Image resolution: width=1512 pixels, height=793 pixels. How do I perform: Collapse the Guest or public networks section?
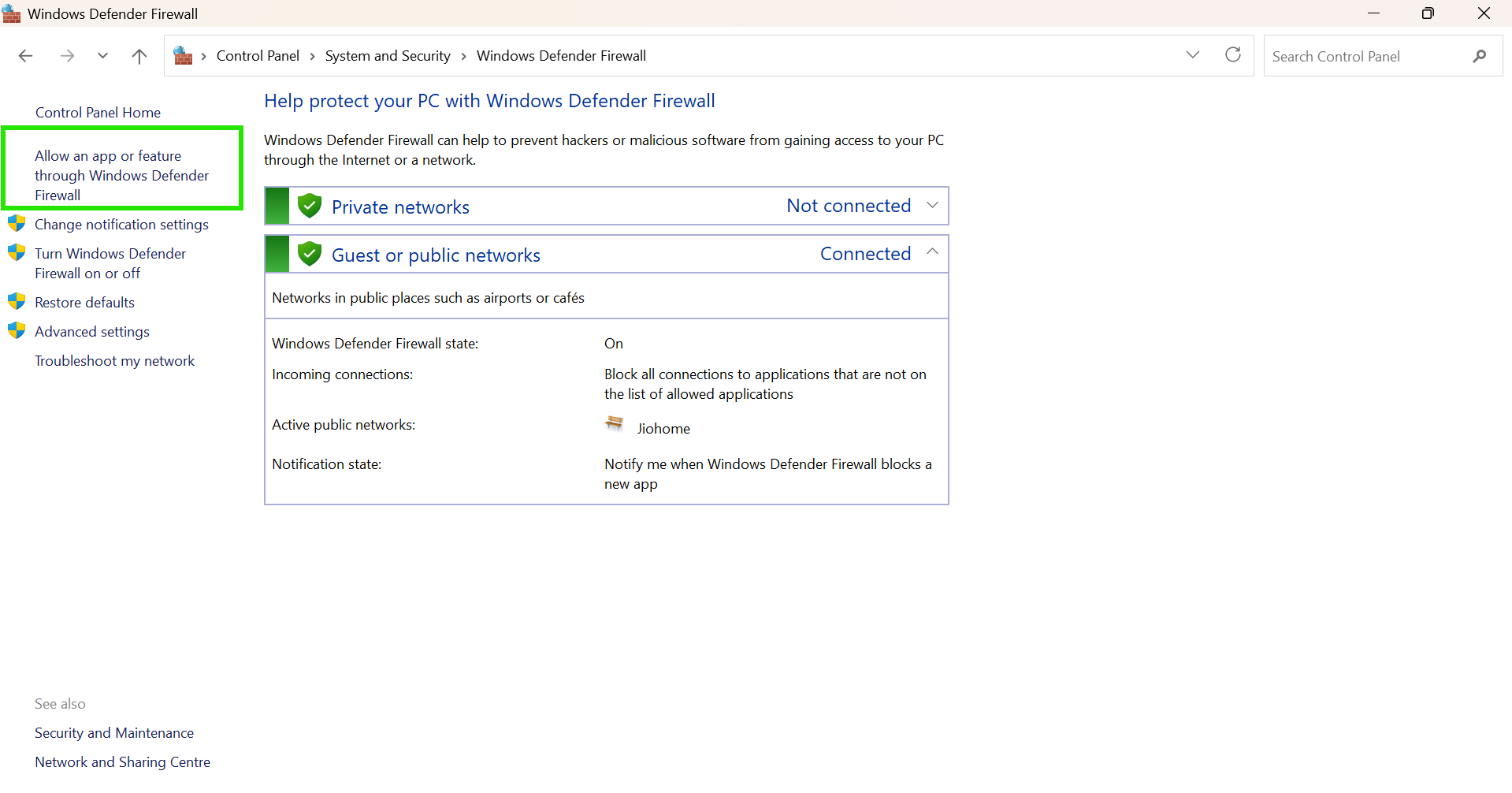[x=932, y=251]
